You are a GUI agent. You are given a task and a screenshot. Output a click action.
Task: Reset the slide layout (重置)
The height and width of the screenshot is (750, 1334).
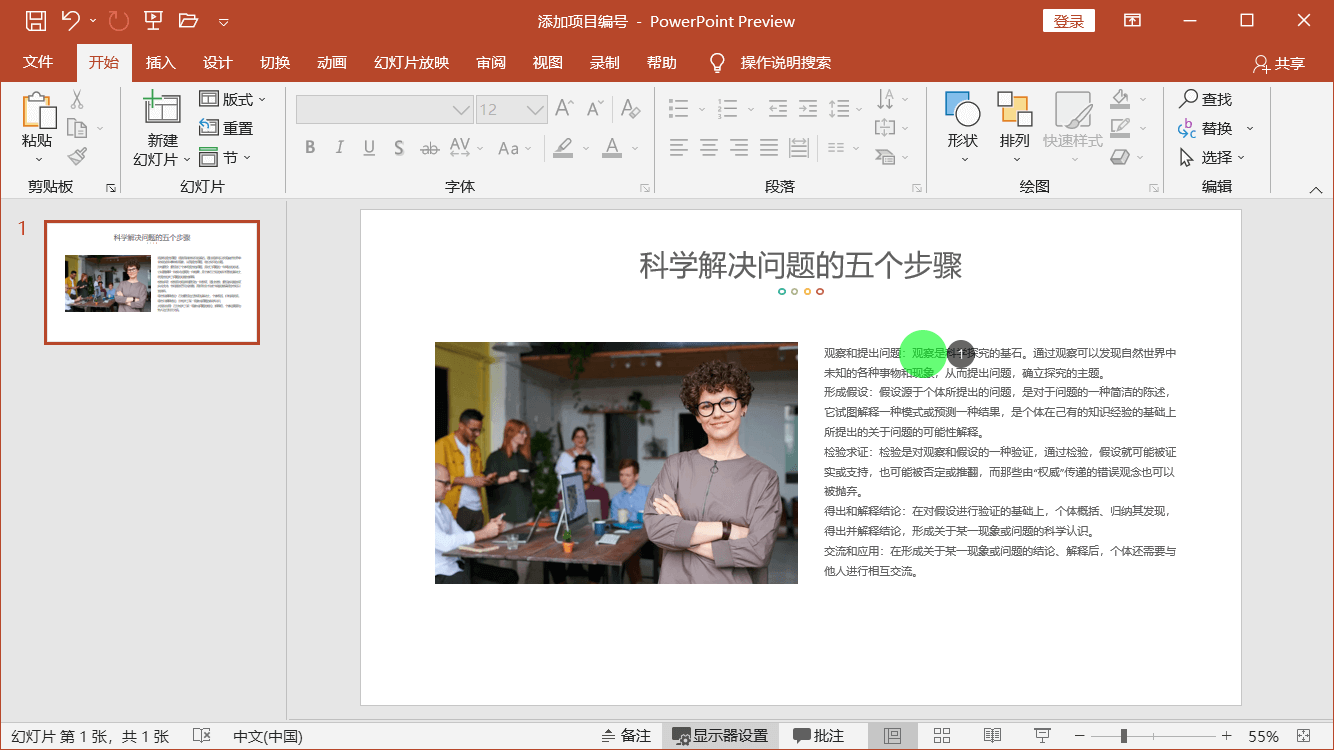(226, 128)
